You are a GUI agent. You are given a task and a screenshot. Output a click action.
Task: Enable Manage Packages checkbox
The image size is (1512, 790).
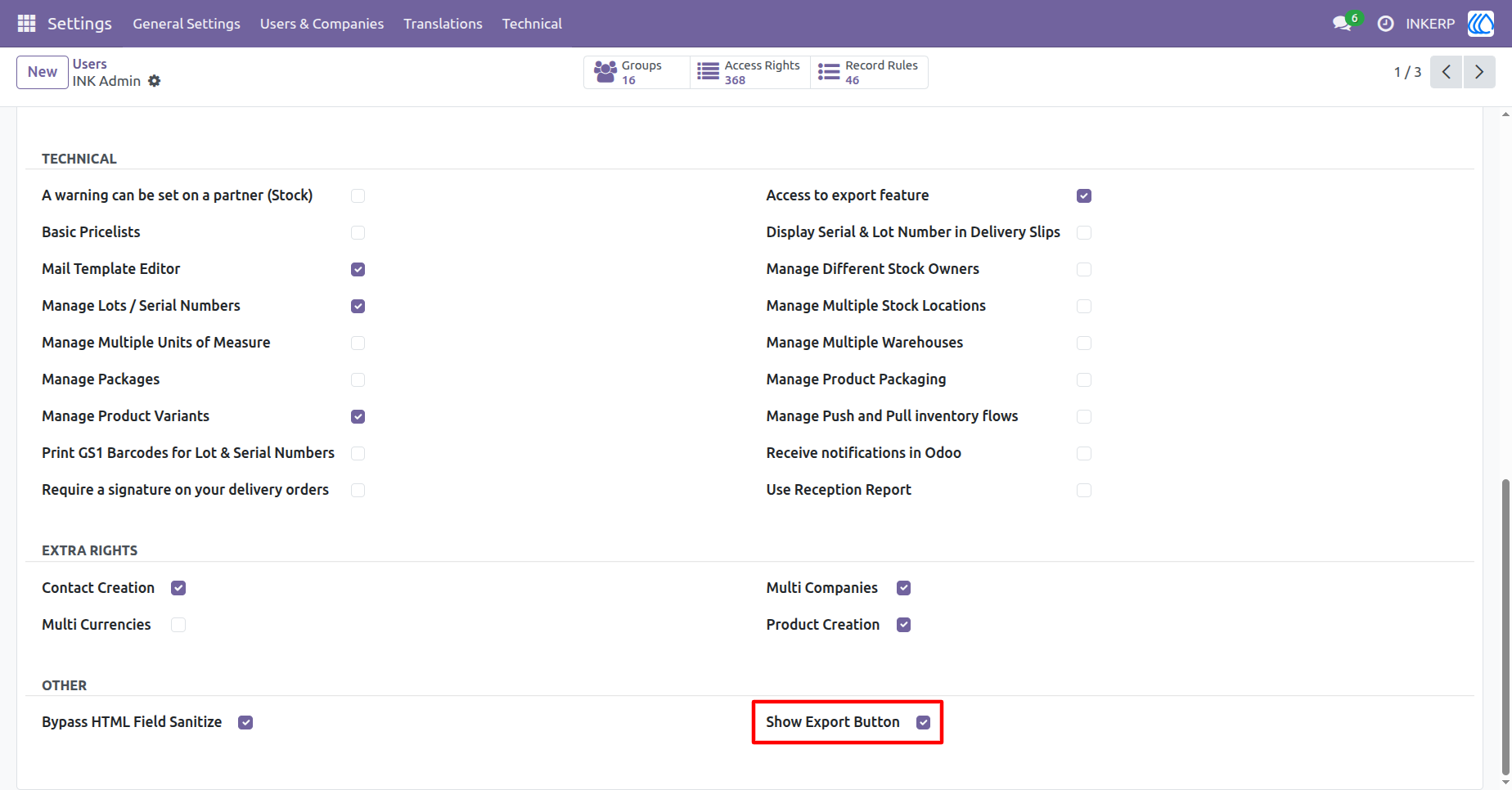pyautogui.click(x=358, y=379)
